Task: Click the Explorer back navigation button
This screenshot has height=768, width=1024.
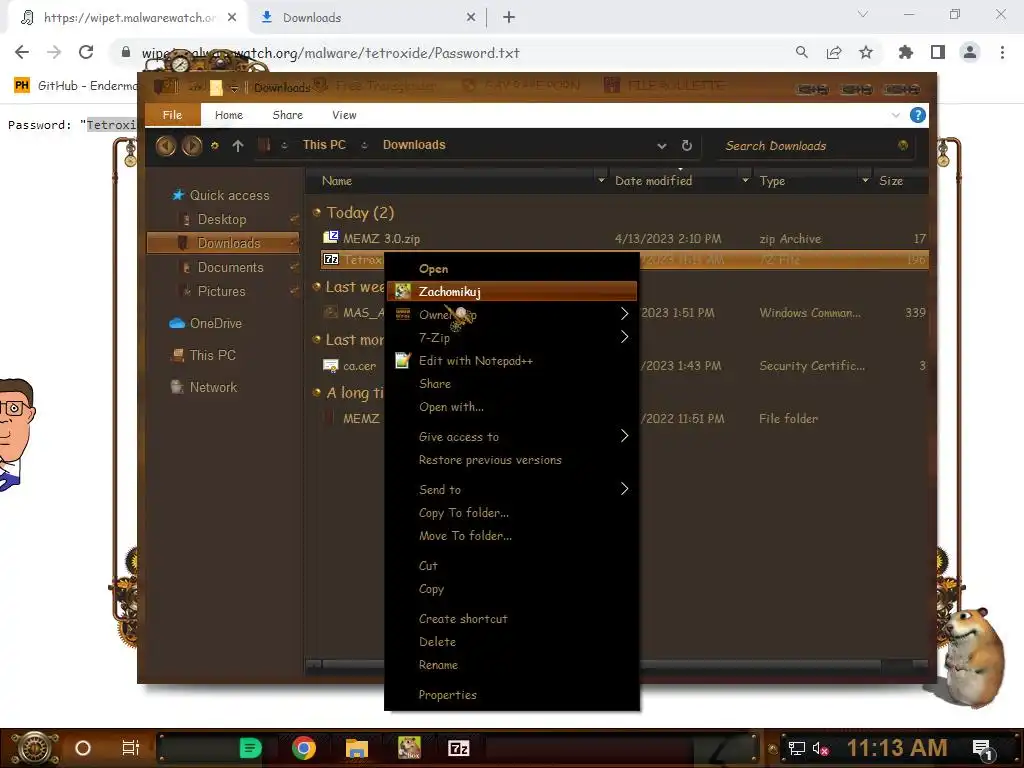Action: click(165, 145)
